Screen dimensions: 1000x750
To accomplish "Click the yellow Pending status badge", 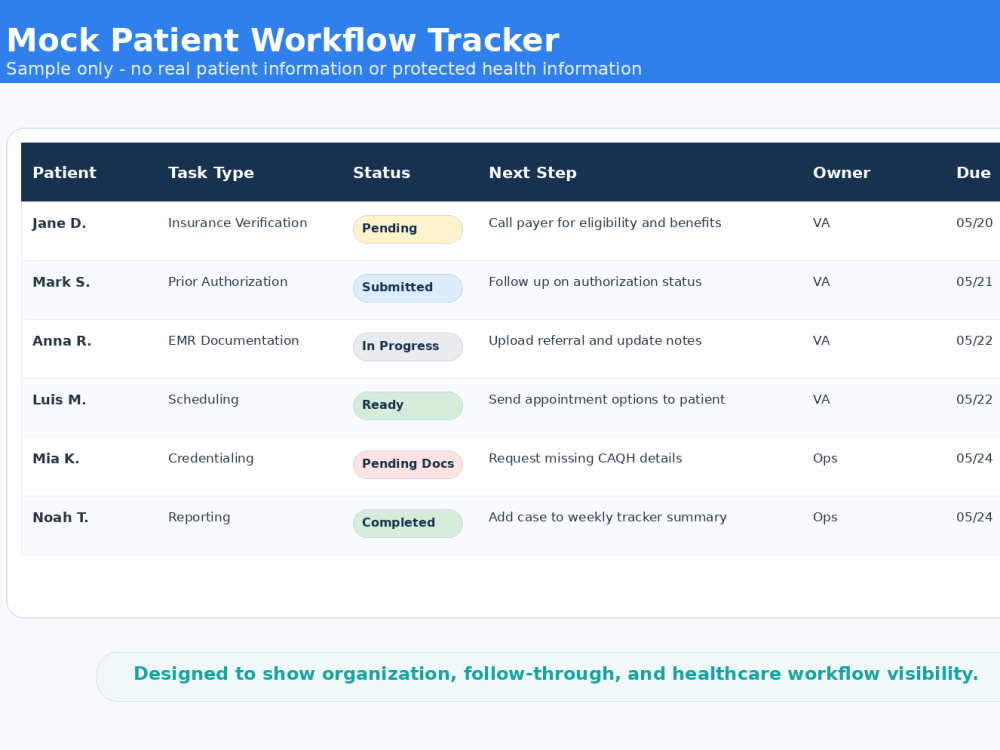I will (x=408, y=229).
